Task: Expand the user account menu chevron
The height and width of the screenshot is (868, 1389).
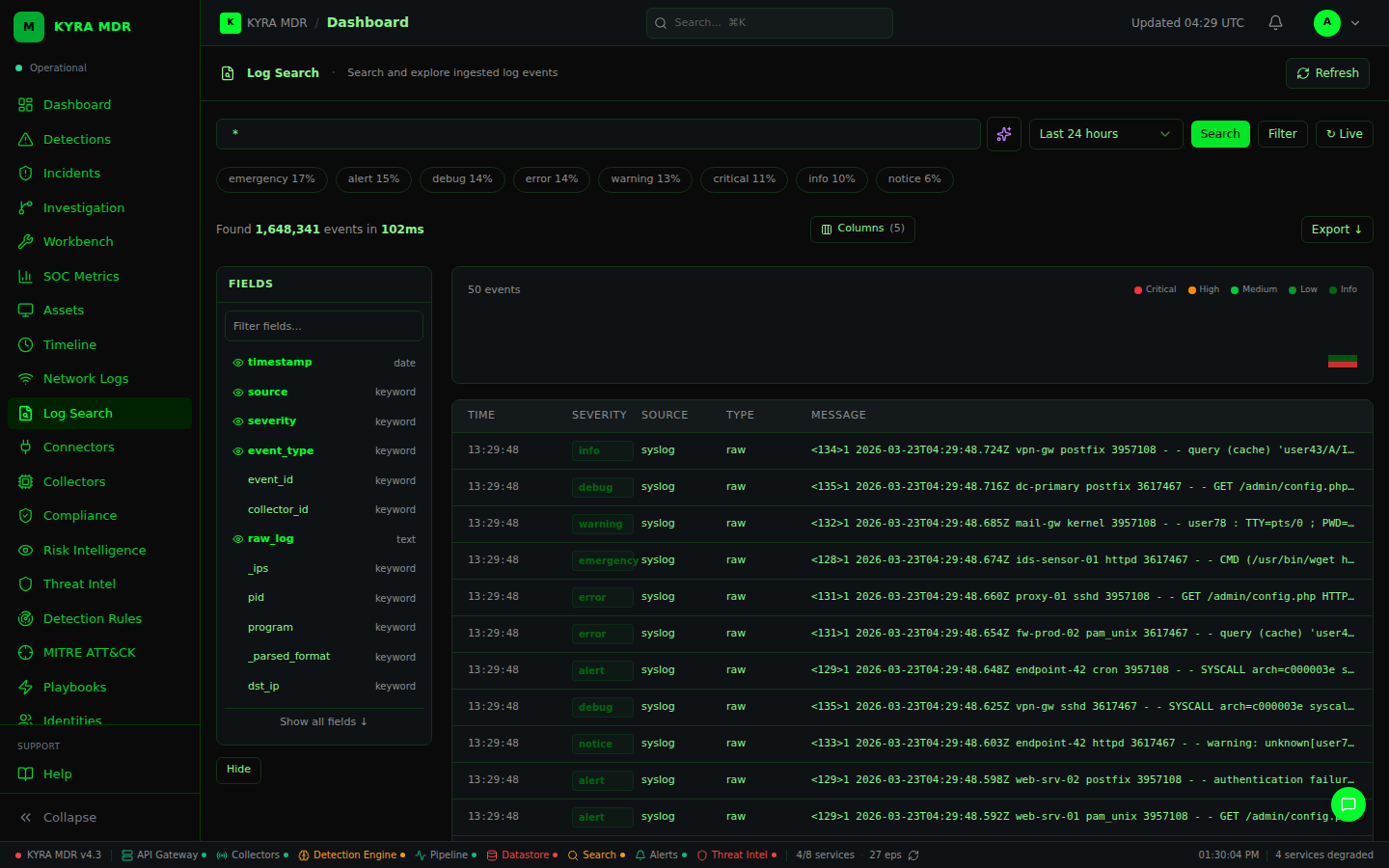Action: [1355, 23]
